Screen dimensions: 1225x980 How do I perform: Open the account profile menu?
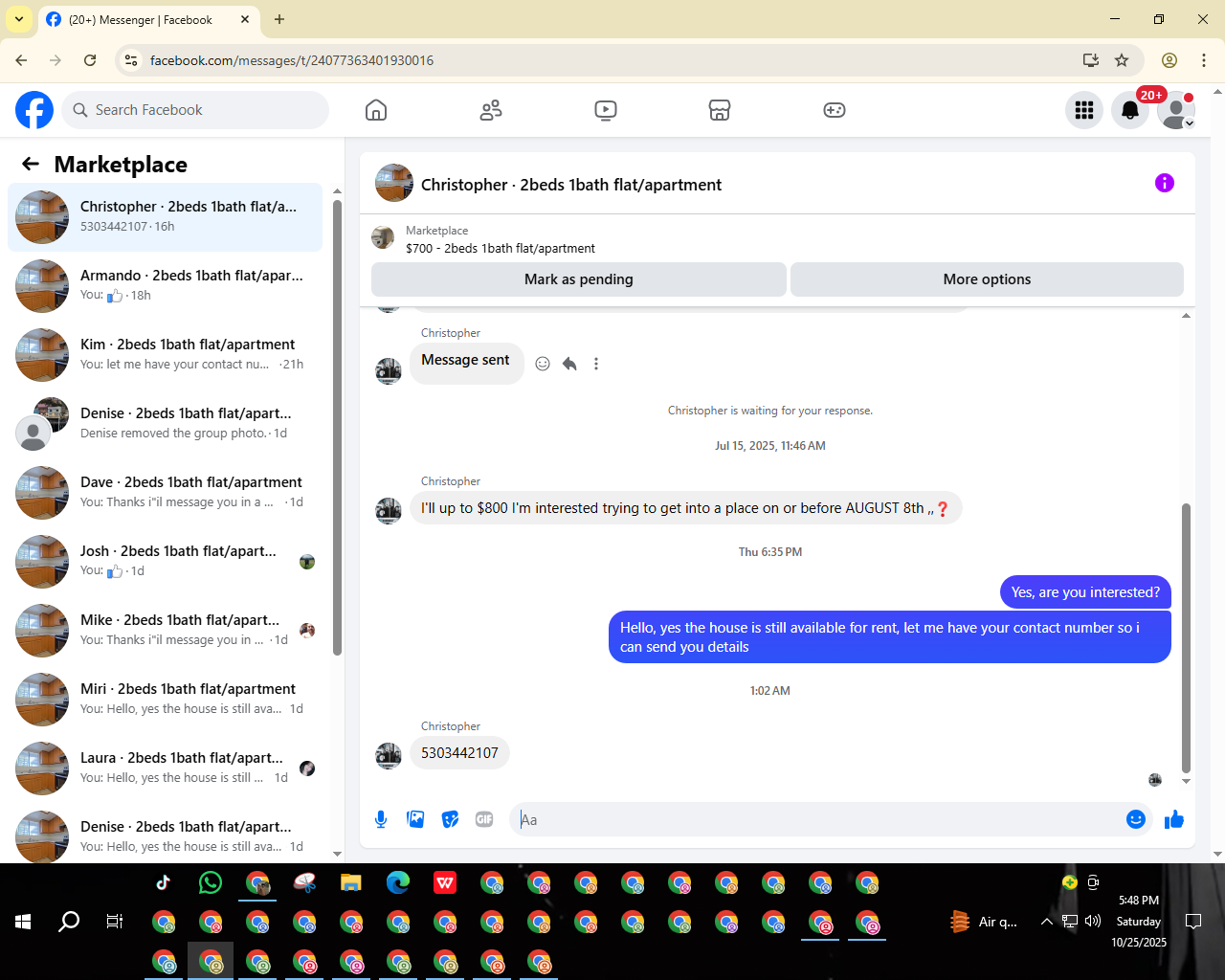pyautogui.click(x=1176, y=110)
